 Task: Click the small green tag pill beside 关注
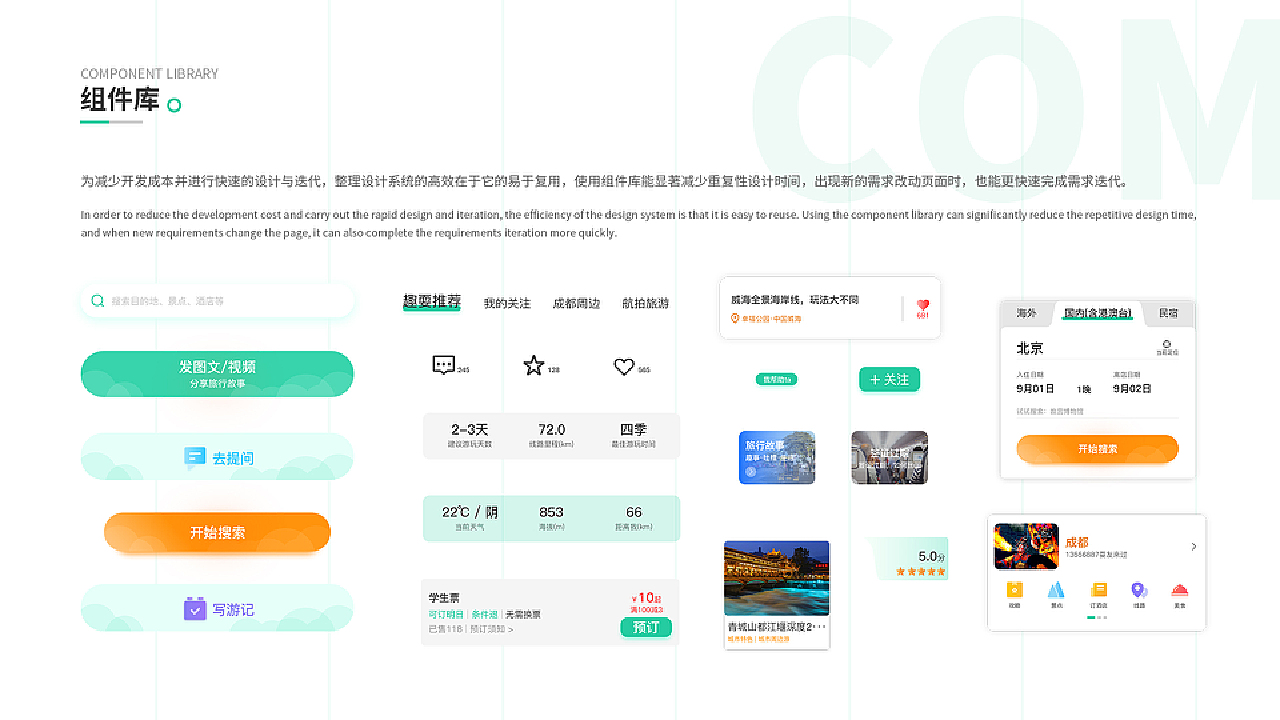pos(776,379)
